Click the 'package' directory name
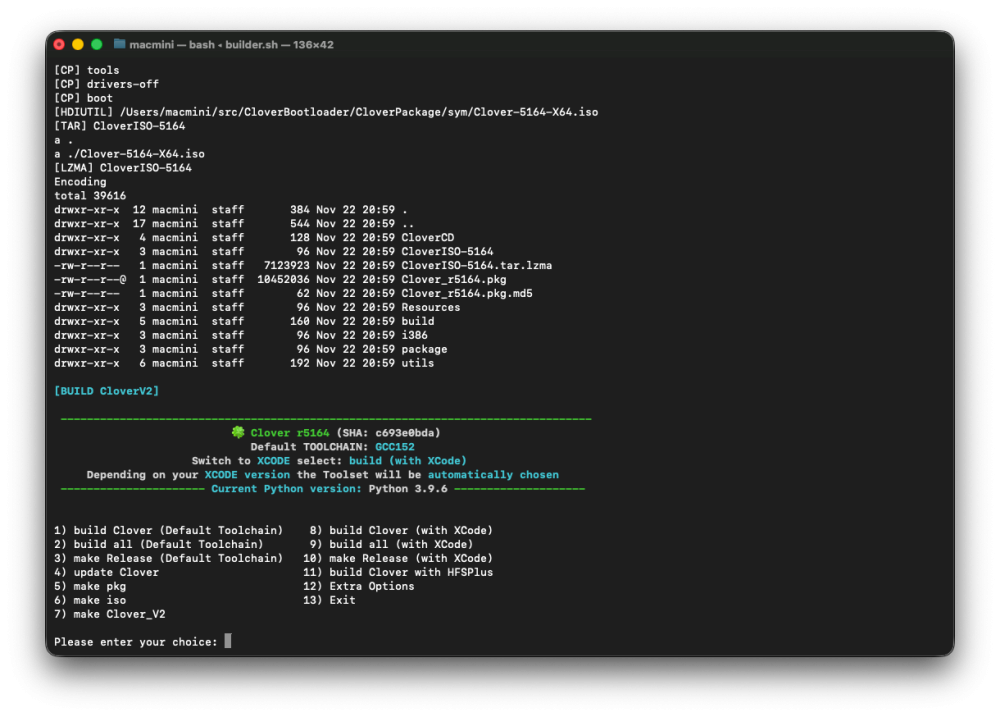This screenshot has height=717, width=1000. tap(424, 350)
